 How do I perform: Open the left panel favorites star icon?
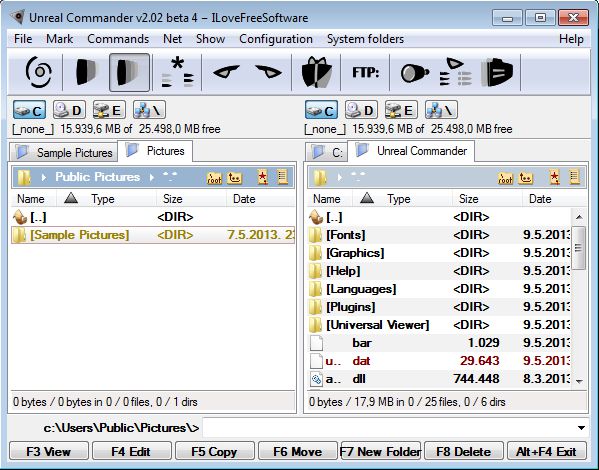coord(262,177)
